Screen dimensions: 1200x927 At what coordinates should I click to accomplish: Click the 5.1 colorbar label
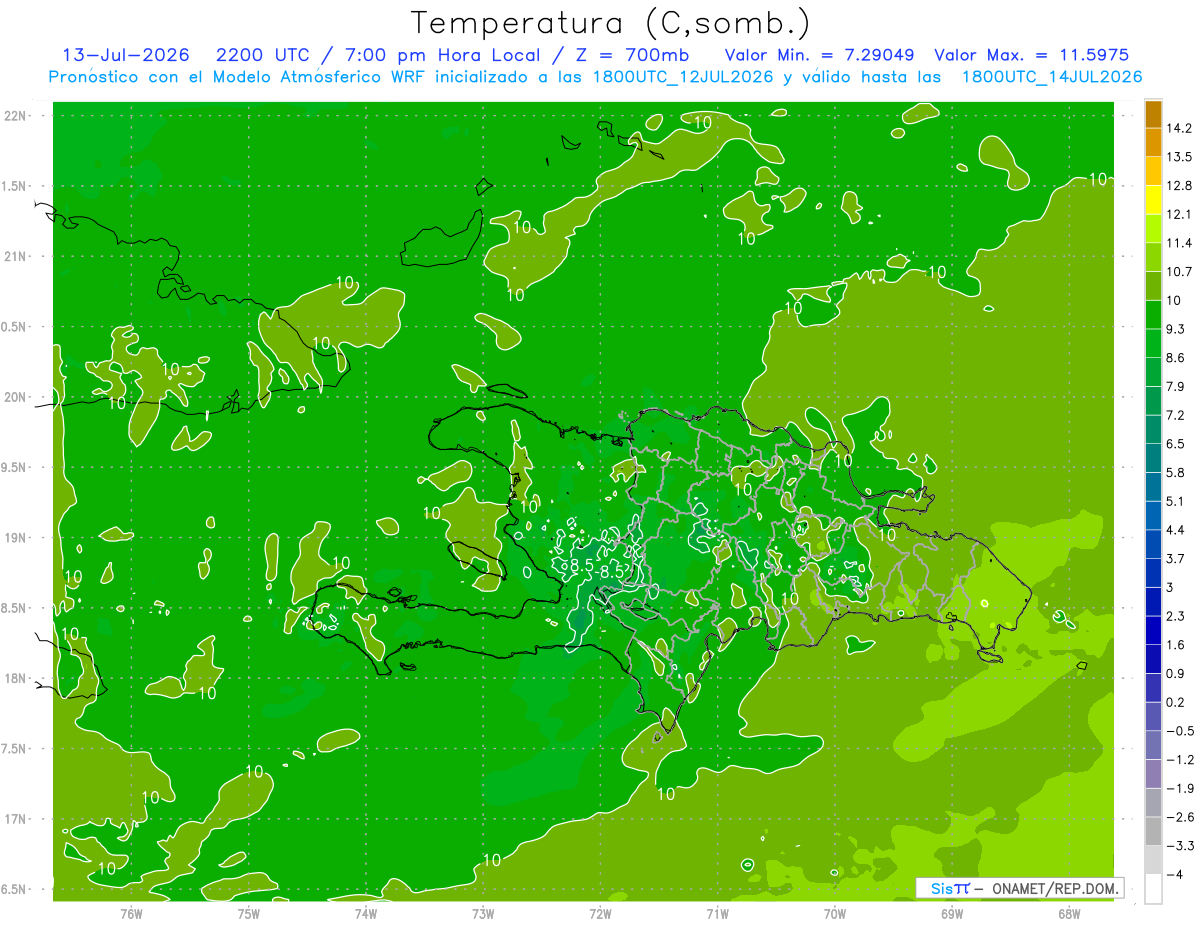click(1175, 501)
